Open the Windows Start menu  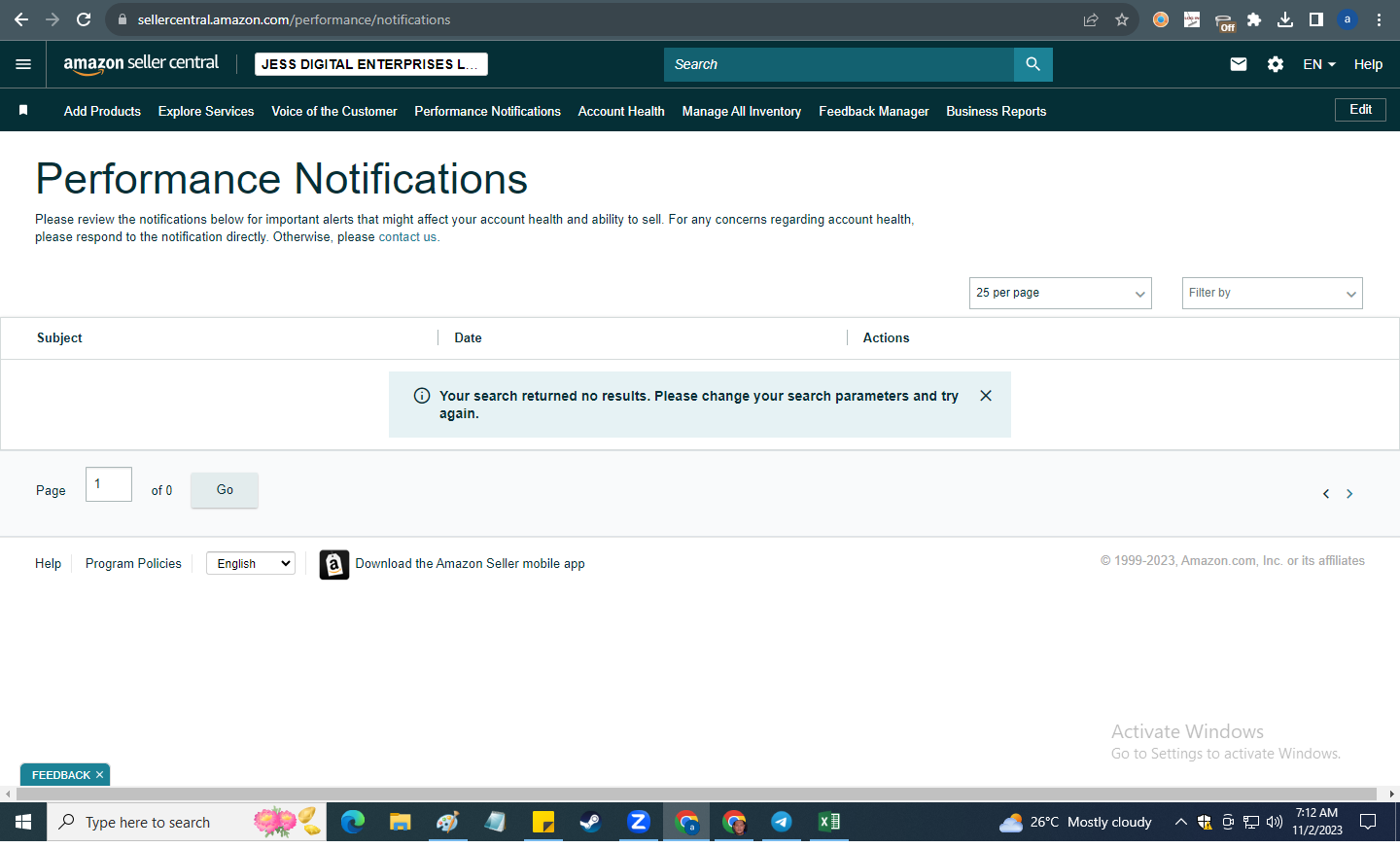click(23, 822)
